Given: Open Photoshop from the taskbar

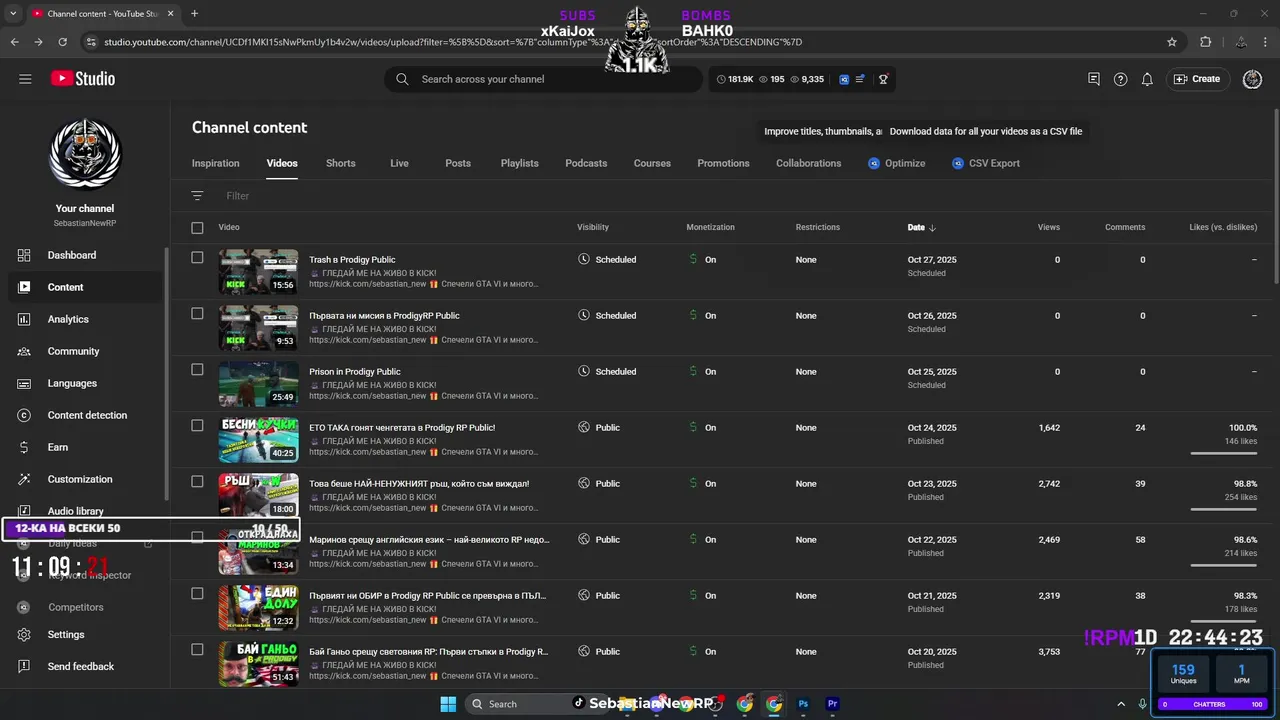Looking at the screenshot, I should pyautogui.click(x=803, y=704).
